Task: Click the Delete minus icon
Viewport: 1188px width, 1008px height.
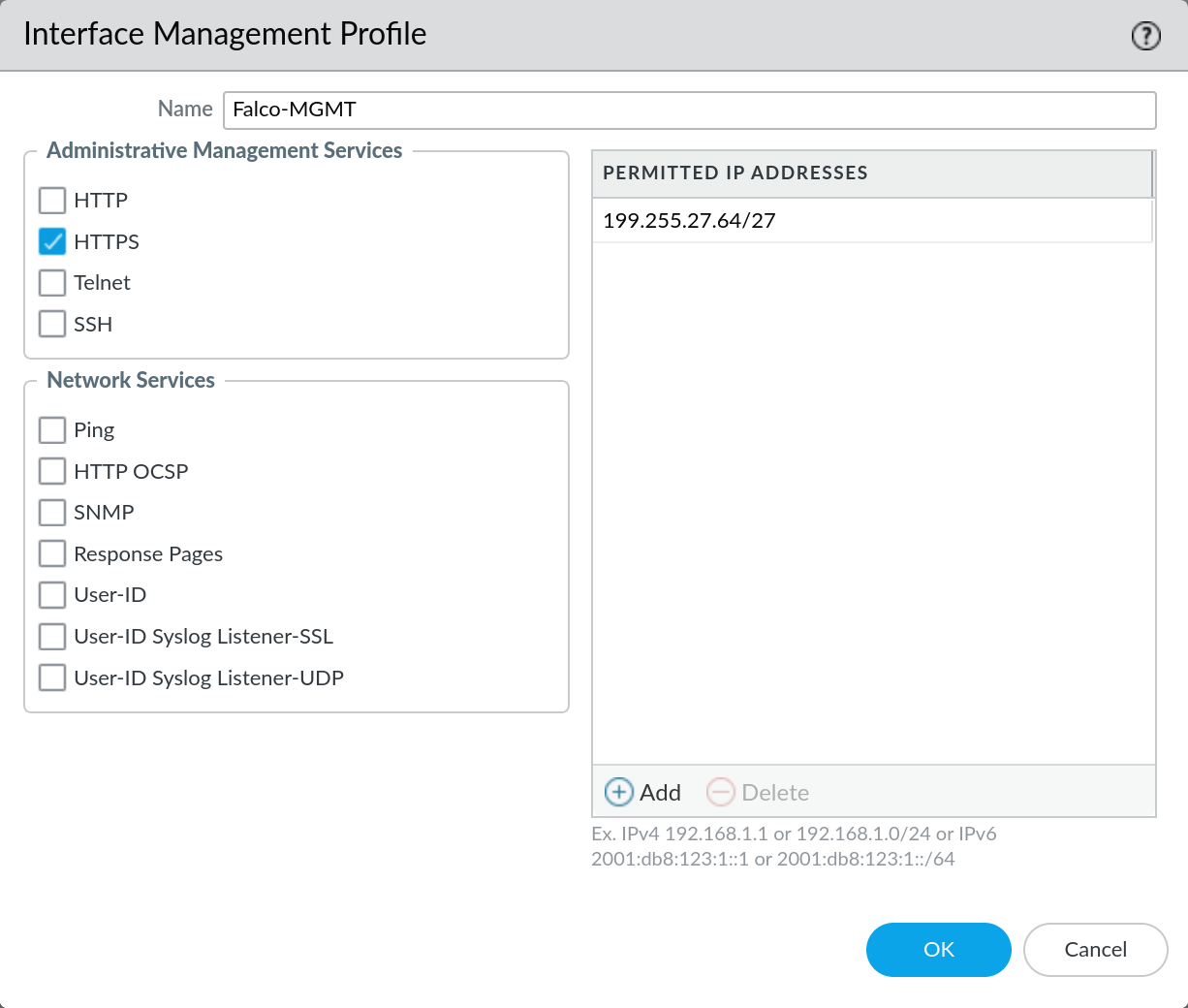Action: pos(721,792)
